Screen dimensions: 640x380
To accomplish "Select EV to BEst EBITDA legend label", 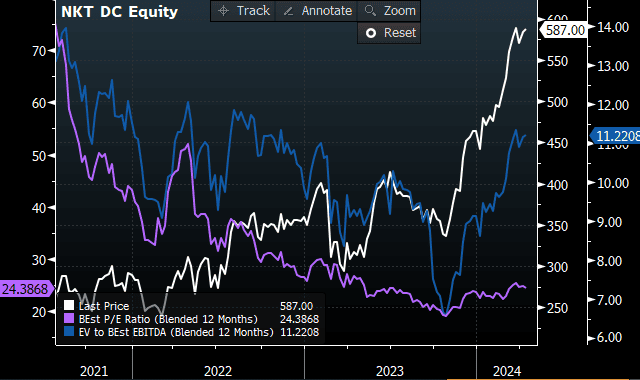I will (176, 332).
